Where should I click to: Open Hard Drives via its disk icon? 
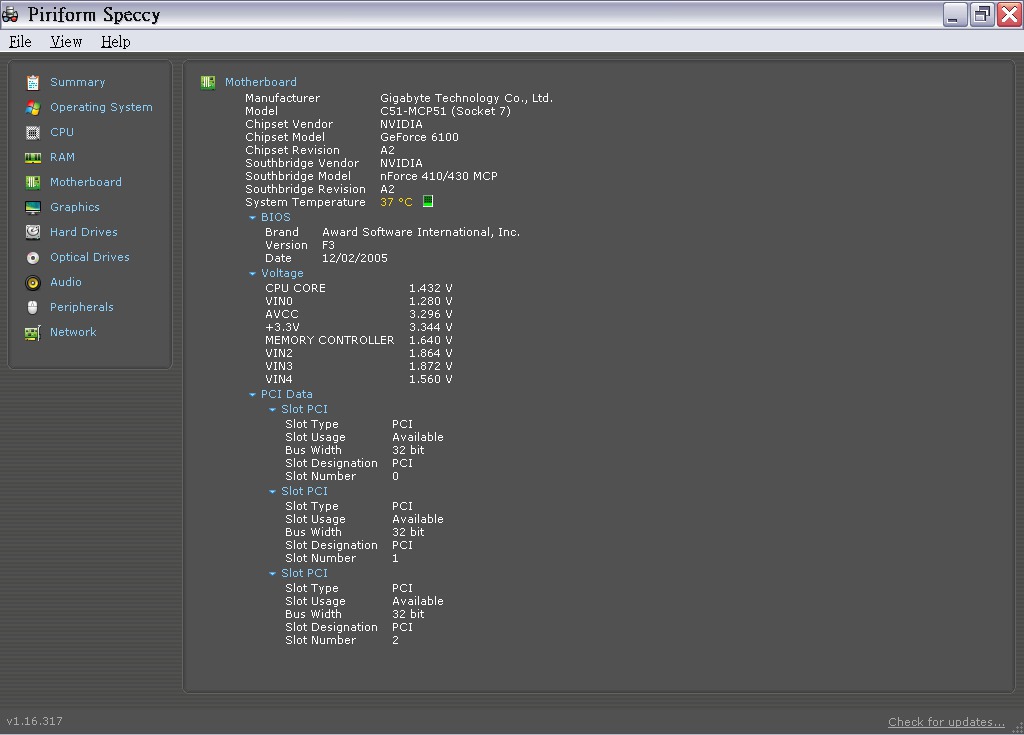point(33,233)
